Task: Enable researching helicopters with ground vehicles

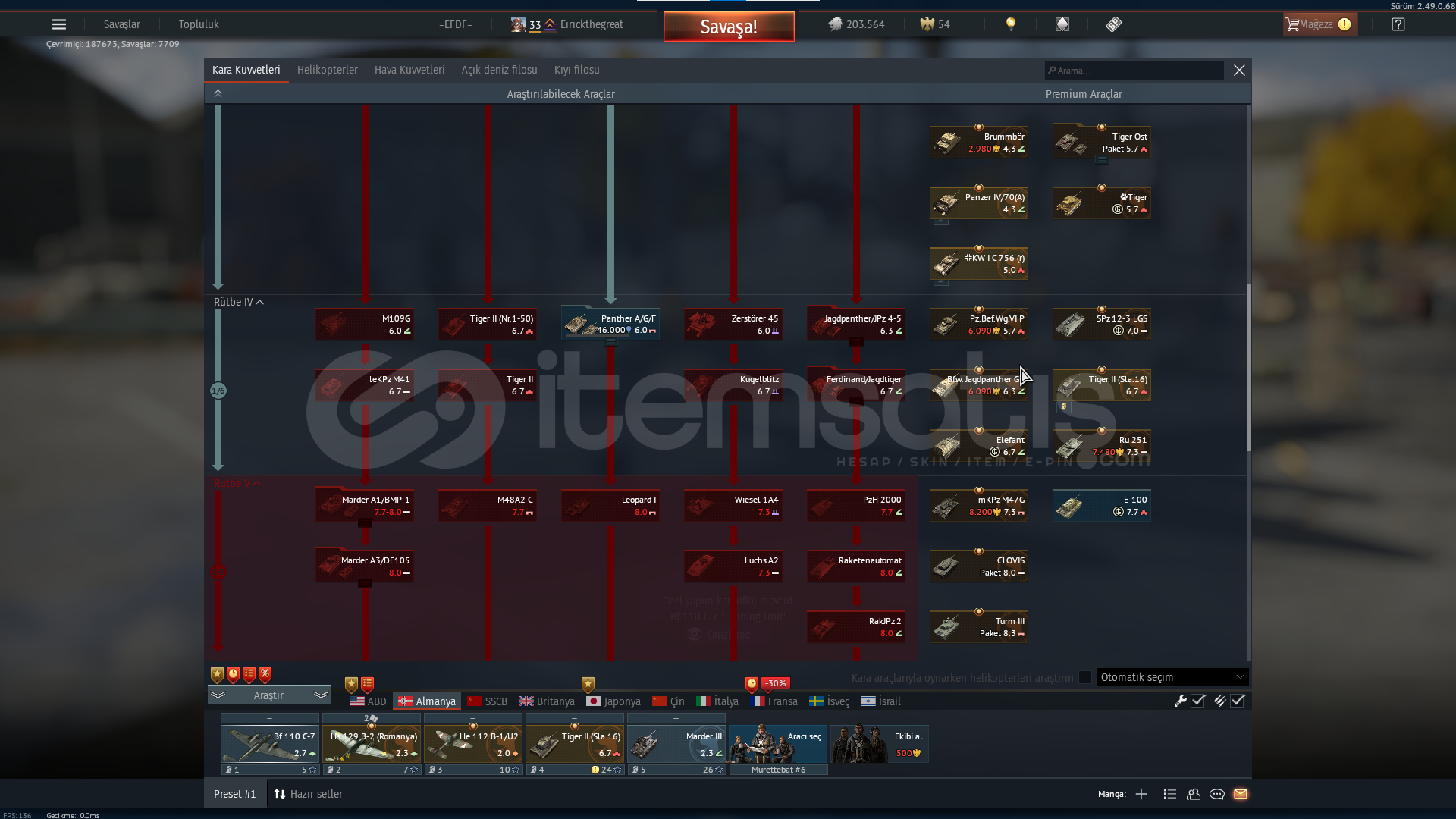Action: (1085, 677)
